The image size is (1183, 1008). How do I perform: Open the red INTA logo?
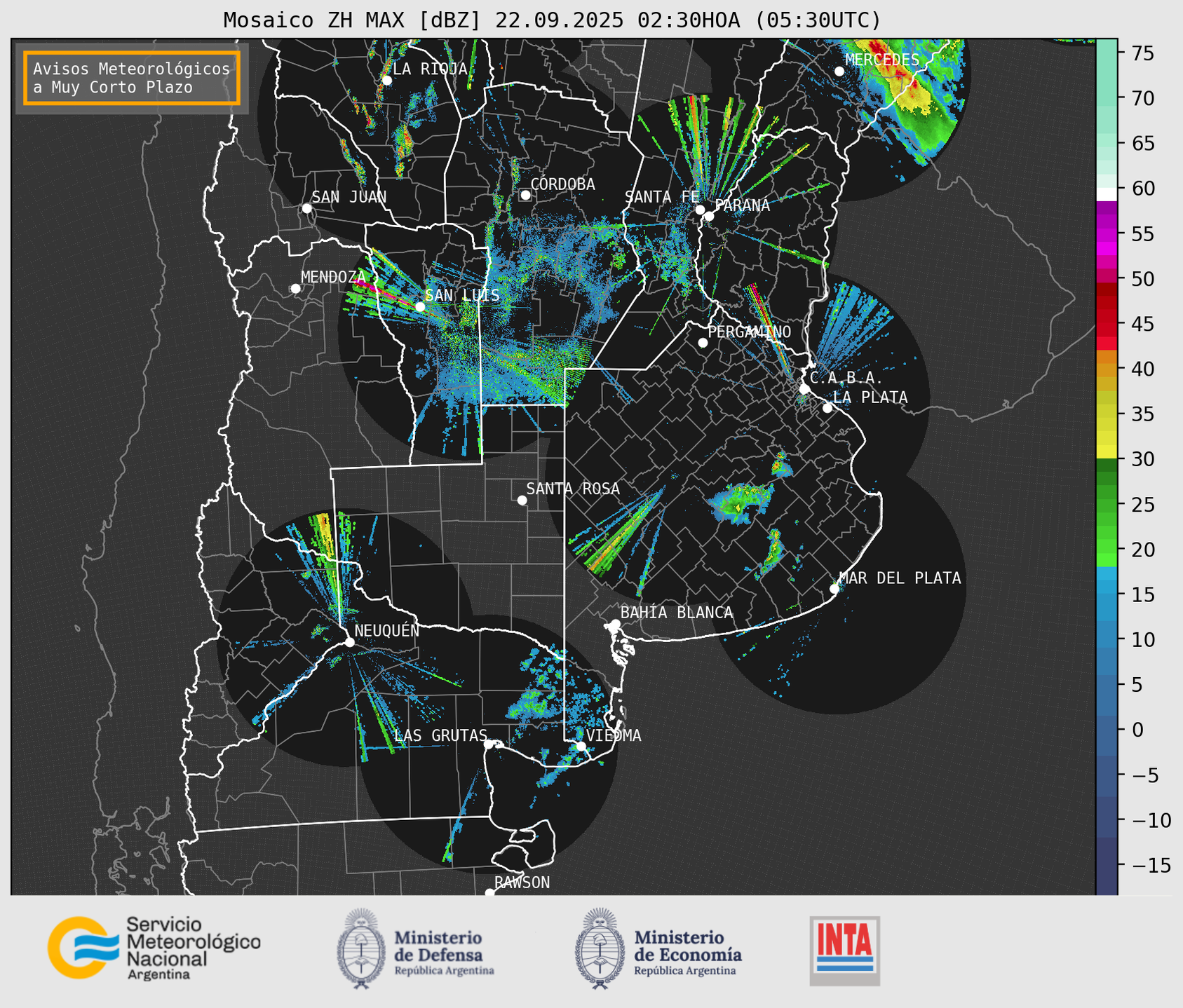[844, 951]
